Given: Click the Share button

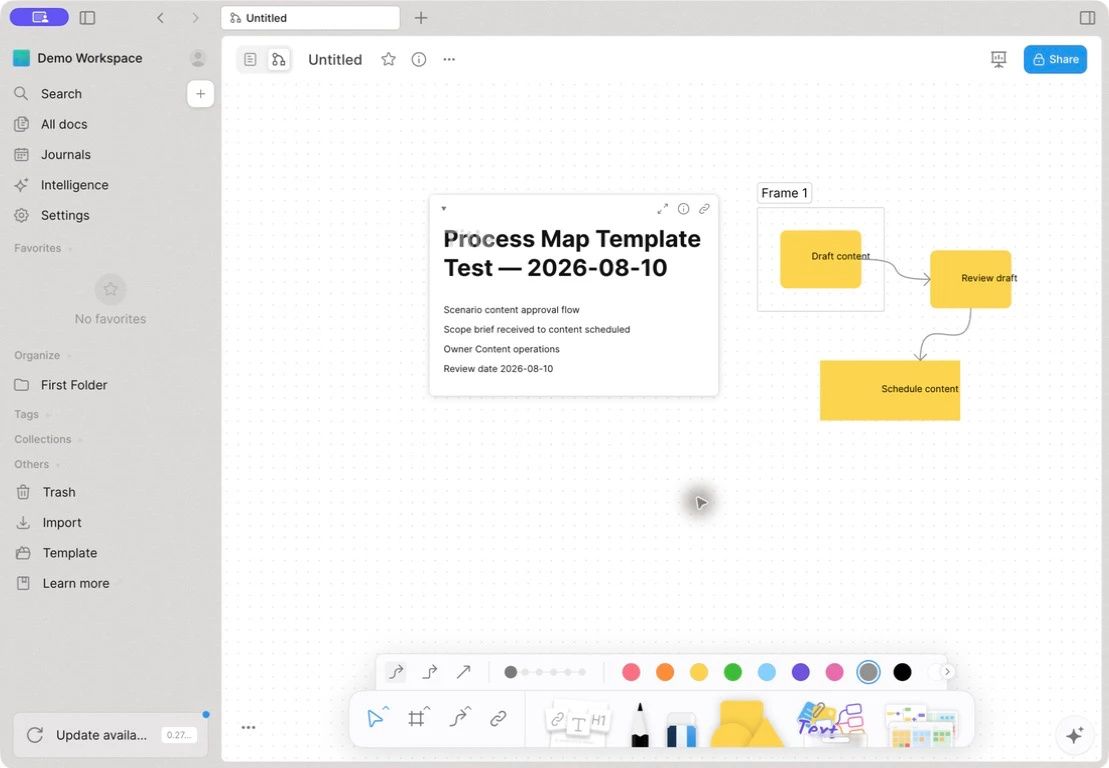Looking at the screenshot, I should (1055, 59).
